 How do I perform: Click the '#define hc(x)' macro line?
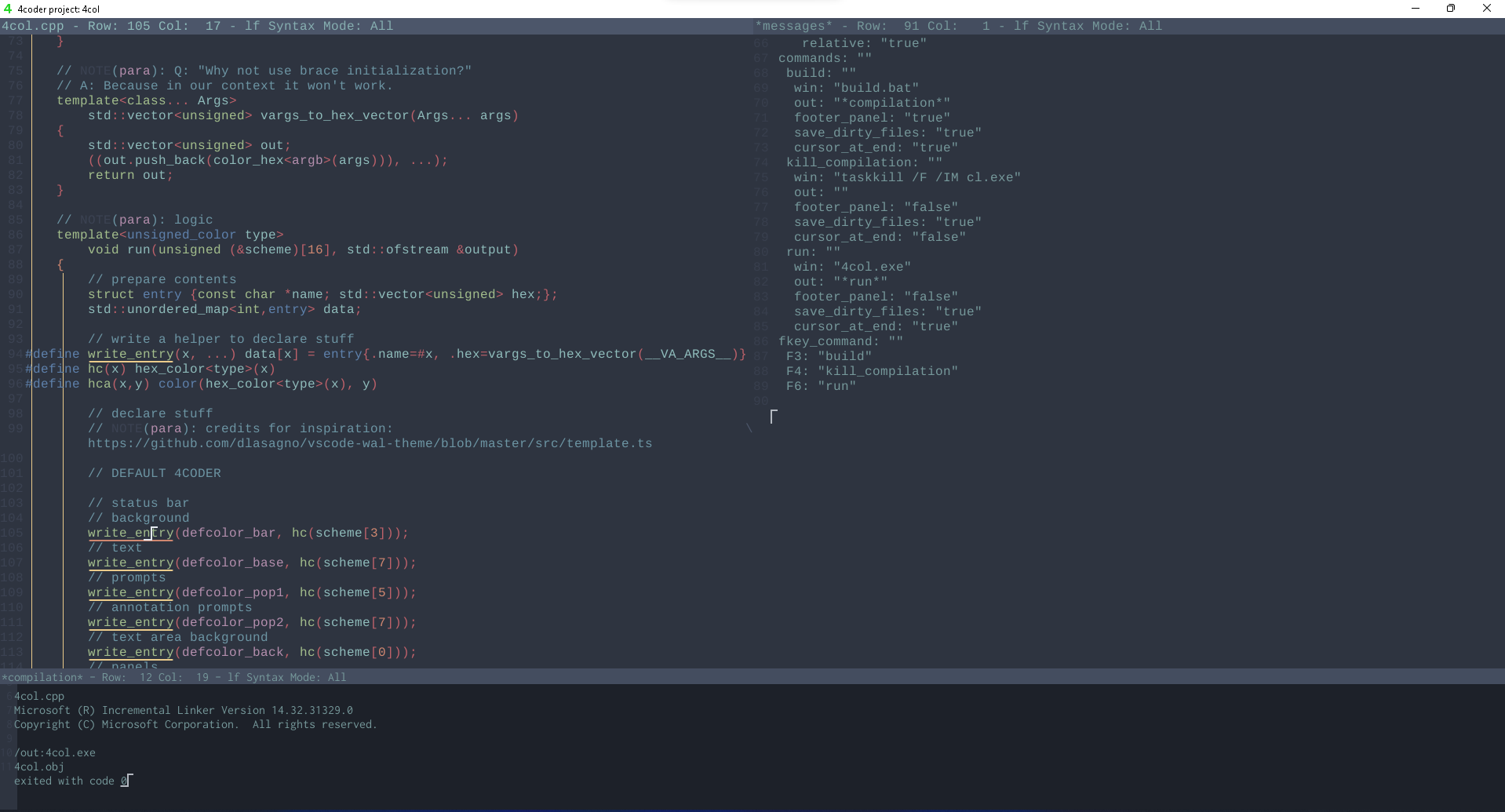click(150, 369)
